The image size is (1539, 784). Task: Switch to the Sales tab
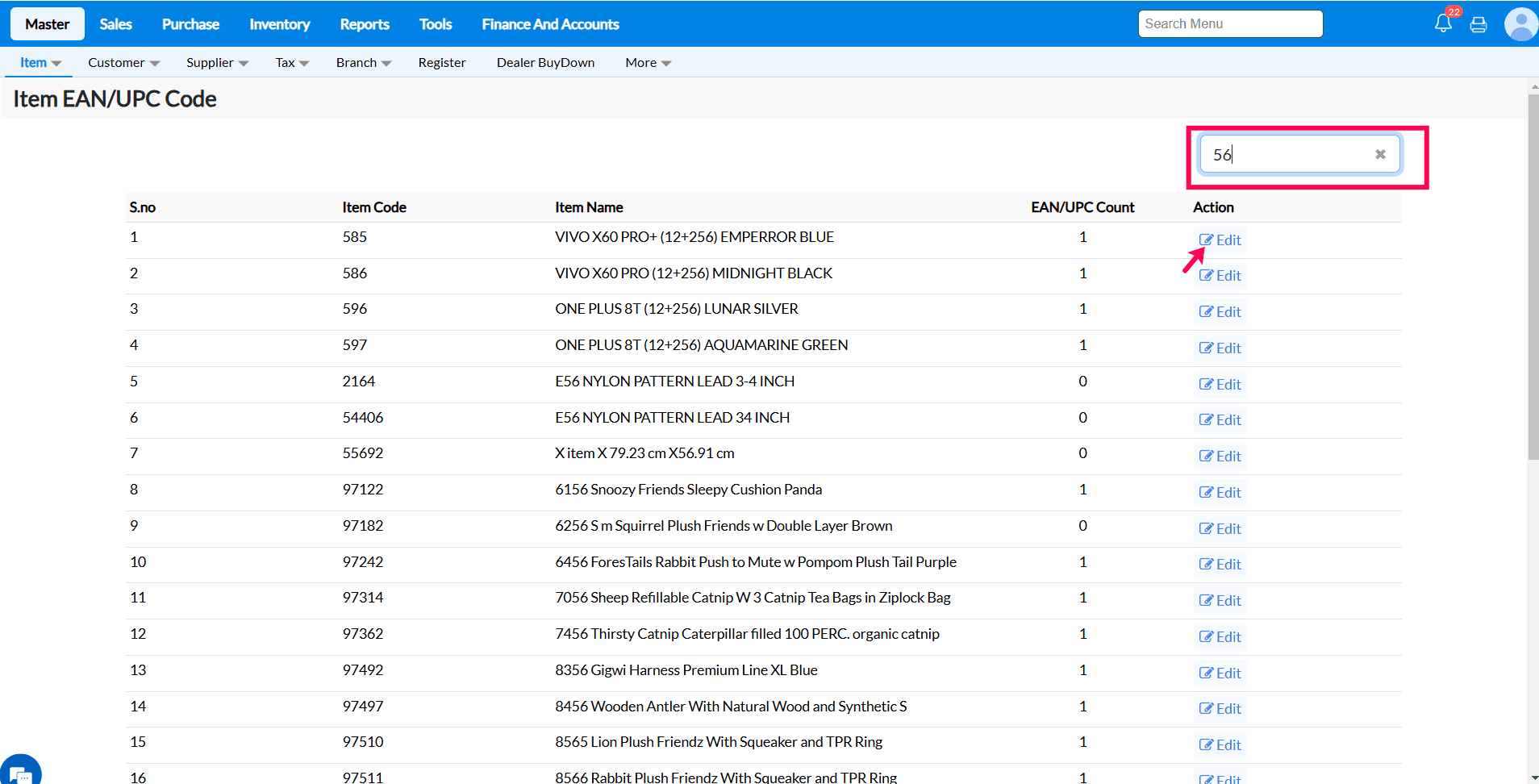115,24
